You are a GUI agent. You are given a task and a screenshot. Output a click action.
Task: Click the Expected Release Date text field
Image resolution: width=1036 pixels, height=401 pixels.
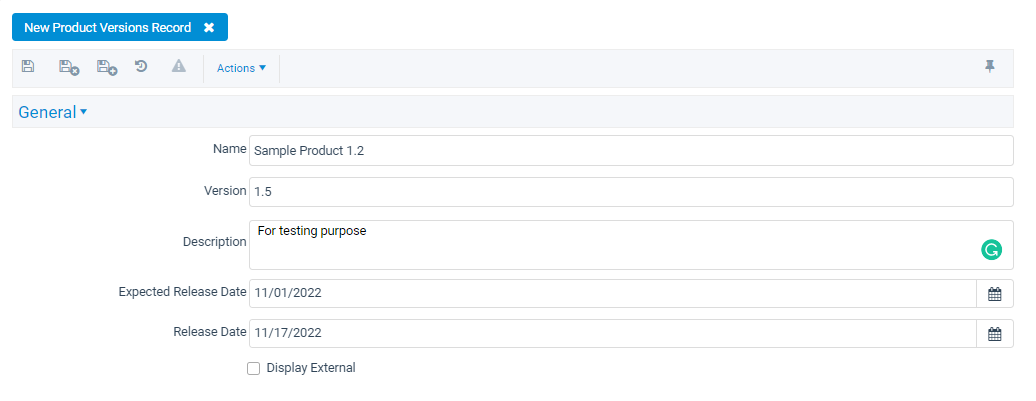tap(612, 294)
